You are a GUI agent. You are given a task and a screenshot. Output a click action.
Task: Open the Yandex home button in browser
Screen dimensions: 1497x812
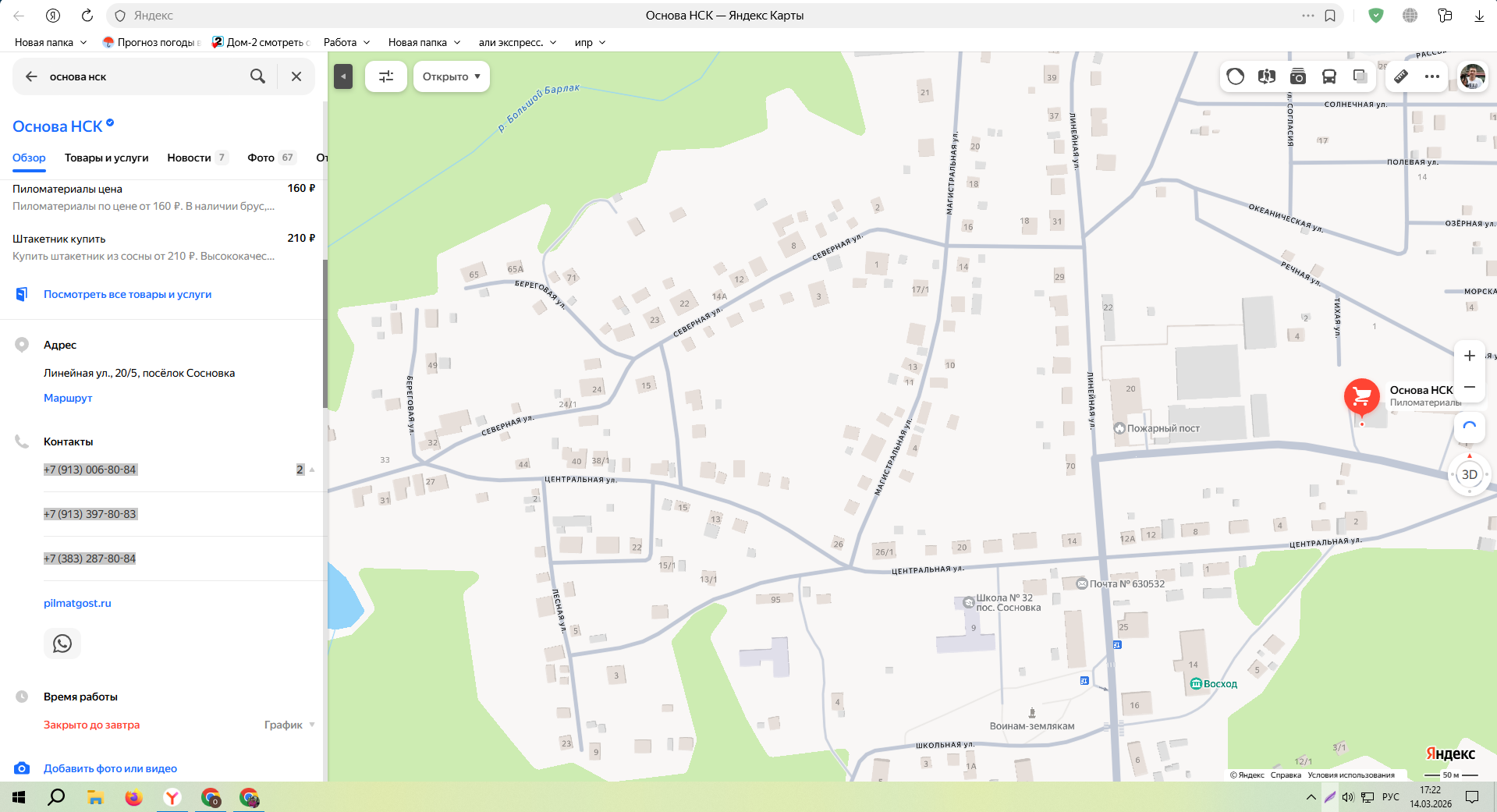point(53,16)
